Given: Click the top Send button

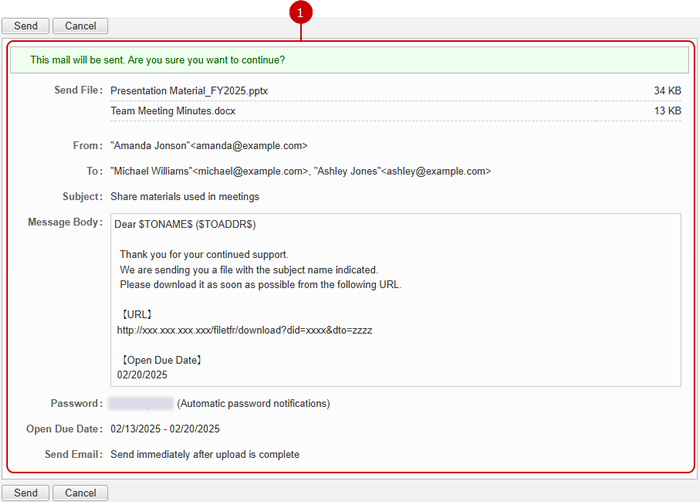Looking at the screenshot, I should click(x=25, y=26).
